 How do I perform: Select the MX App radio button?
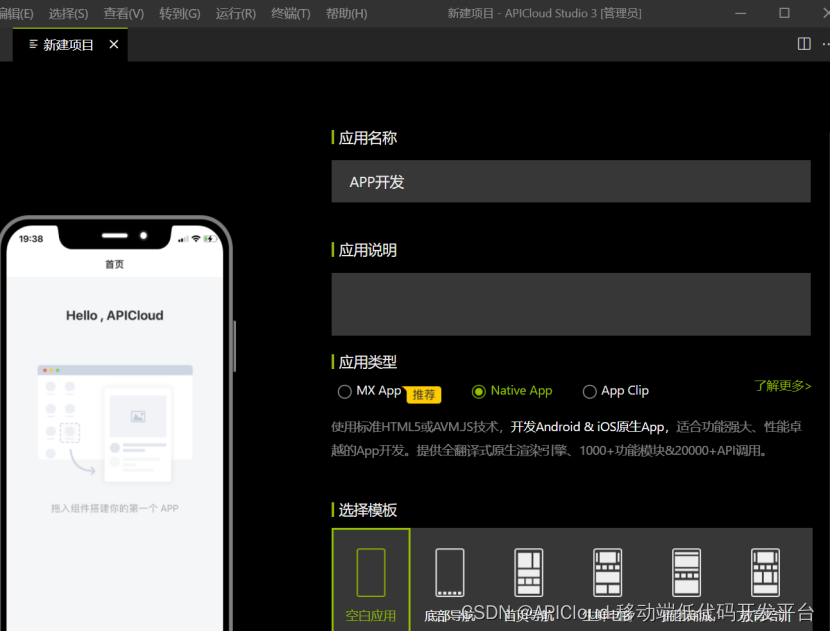coord(345,391)
